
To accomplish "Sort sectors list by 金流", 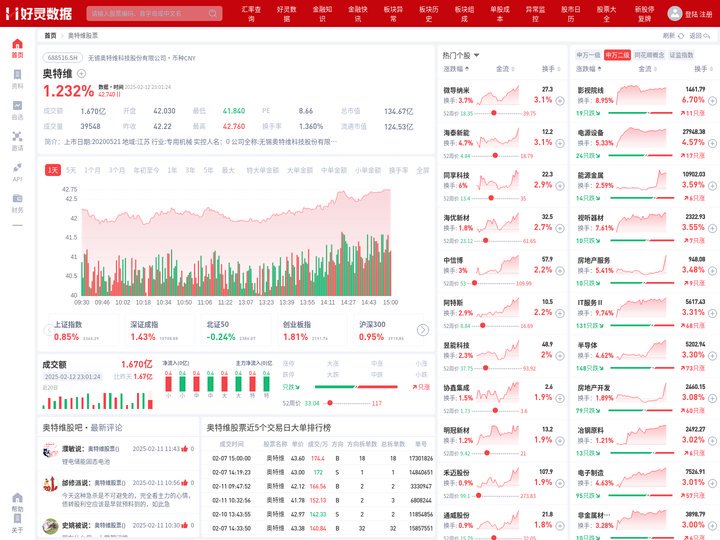I will click(647, 69).
